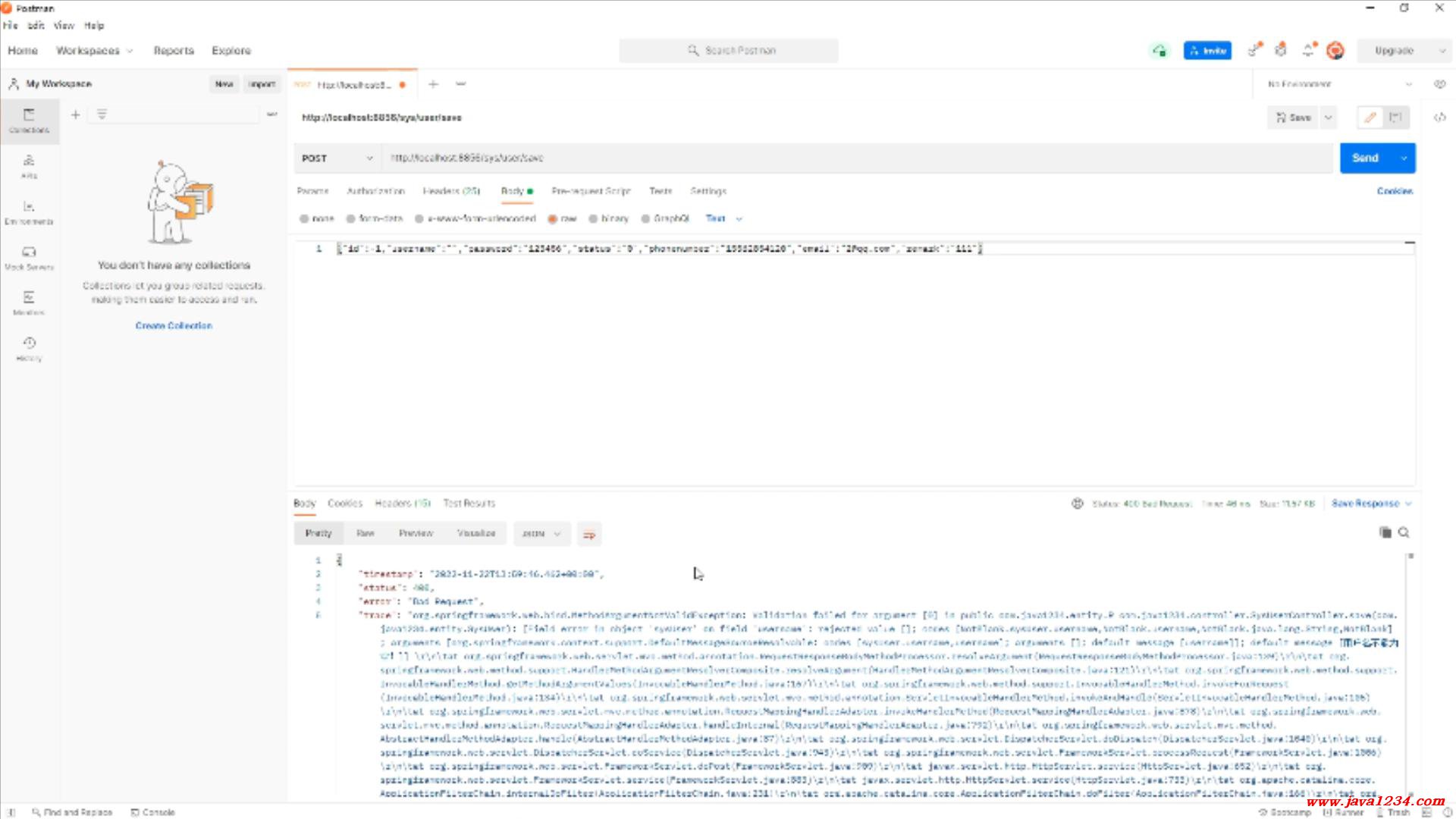The image size is (1456, 819).
Task: Click the environment quick look eye icon
Action: [1439, 84]
